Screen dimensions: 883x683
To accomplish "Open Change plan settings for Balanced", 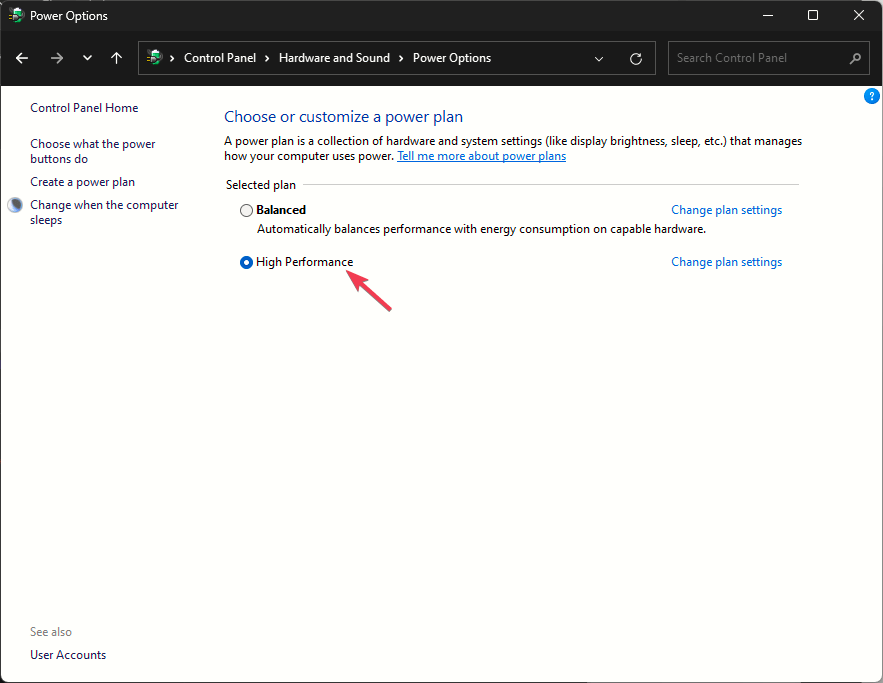I will click(726, 209).
